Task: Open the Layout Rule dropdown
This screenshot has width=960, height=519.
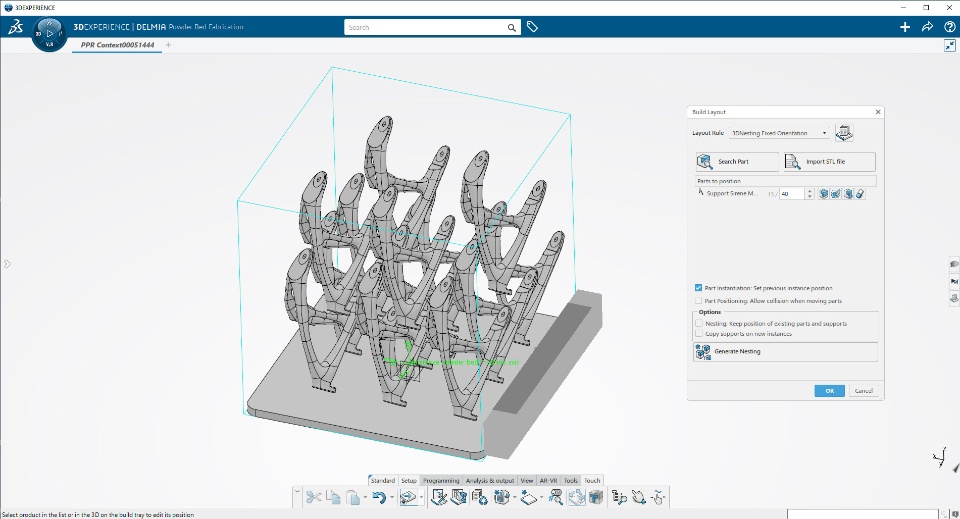Action: (779, 133)
